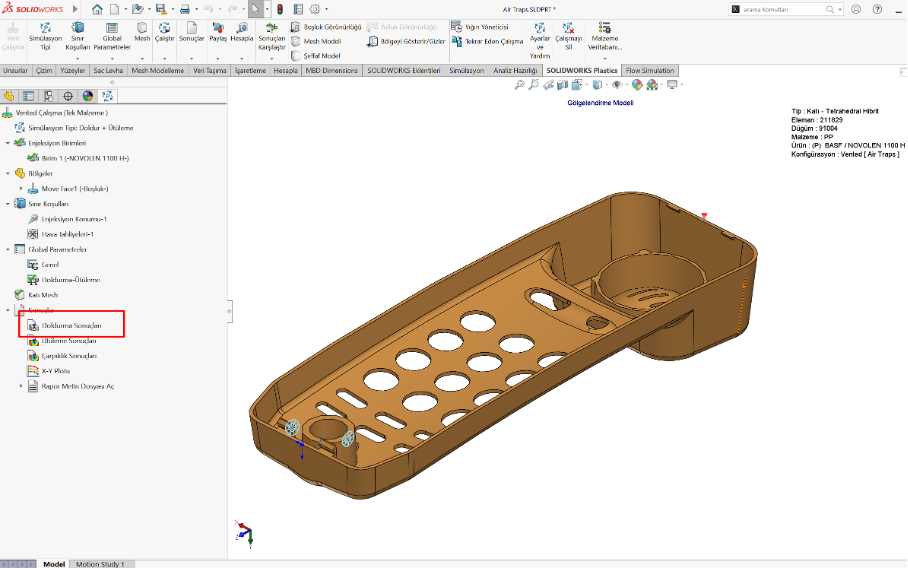The height and width of the screenshot is (568, 908).
Task: Open Sonuçları Karşılaştır compare tool
Action: tap(272, 36)
